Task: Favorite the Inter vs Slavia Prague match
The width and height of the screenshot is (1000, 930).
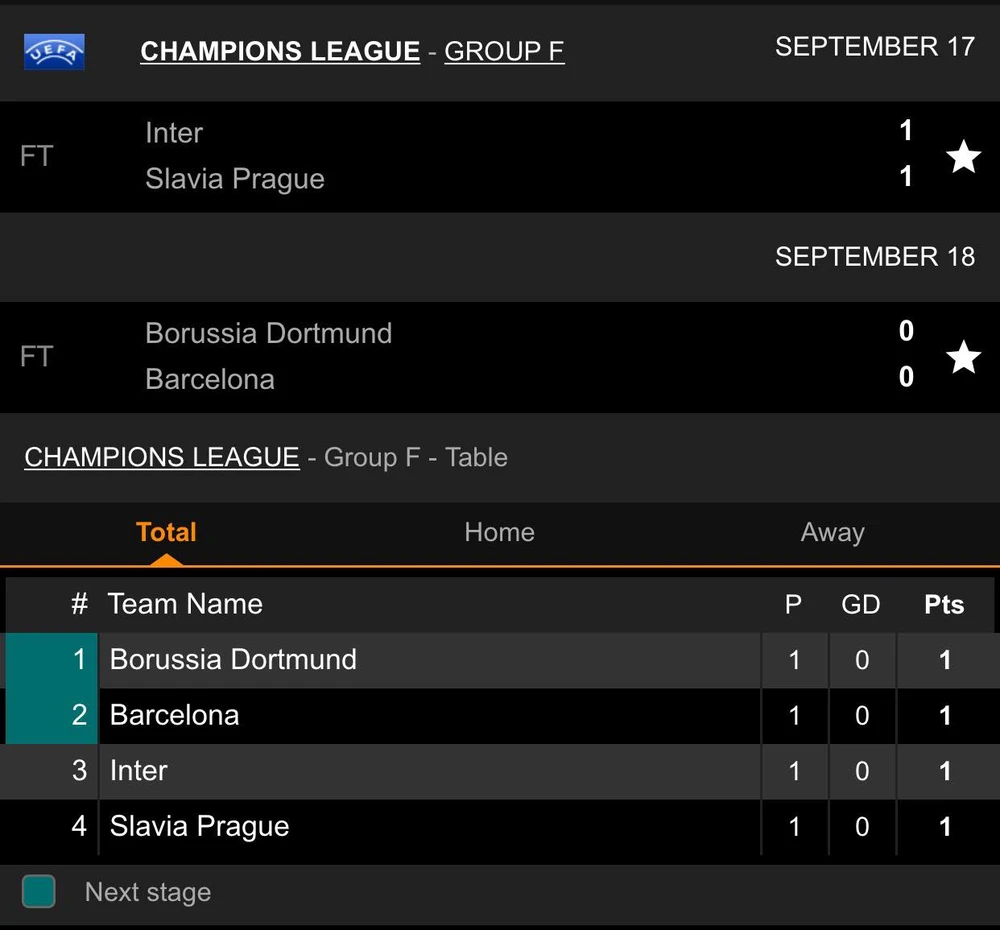Action: [x=963, y=156]
